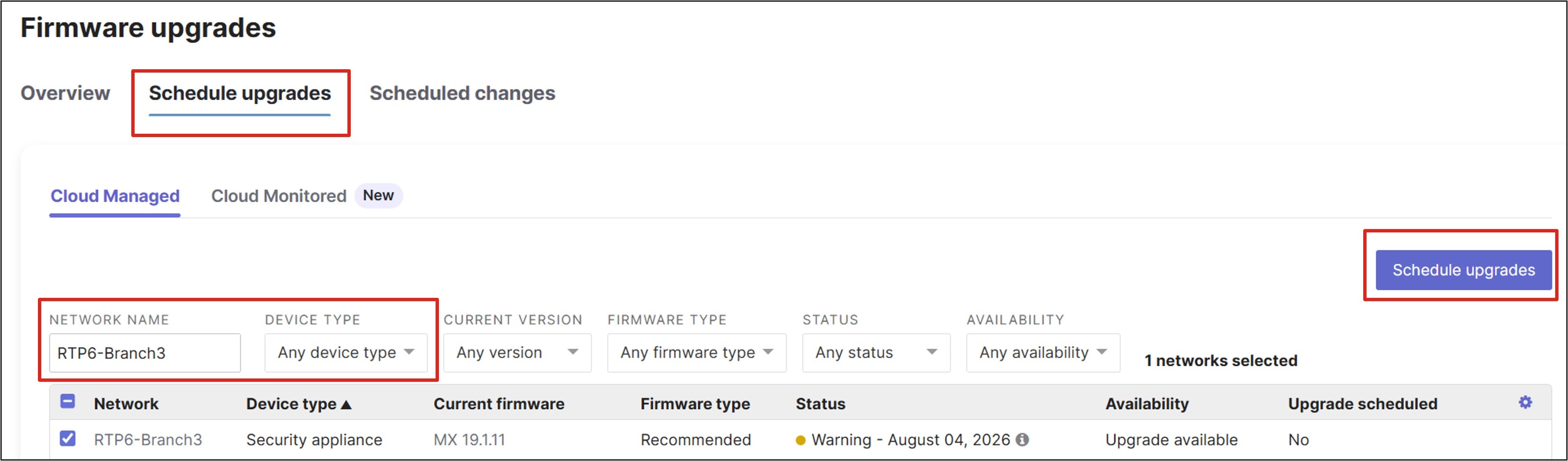This screenshot has width=1568, height=461.
Task: Switch to the Cloud Monitored sub-tab
Action: 279,196
